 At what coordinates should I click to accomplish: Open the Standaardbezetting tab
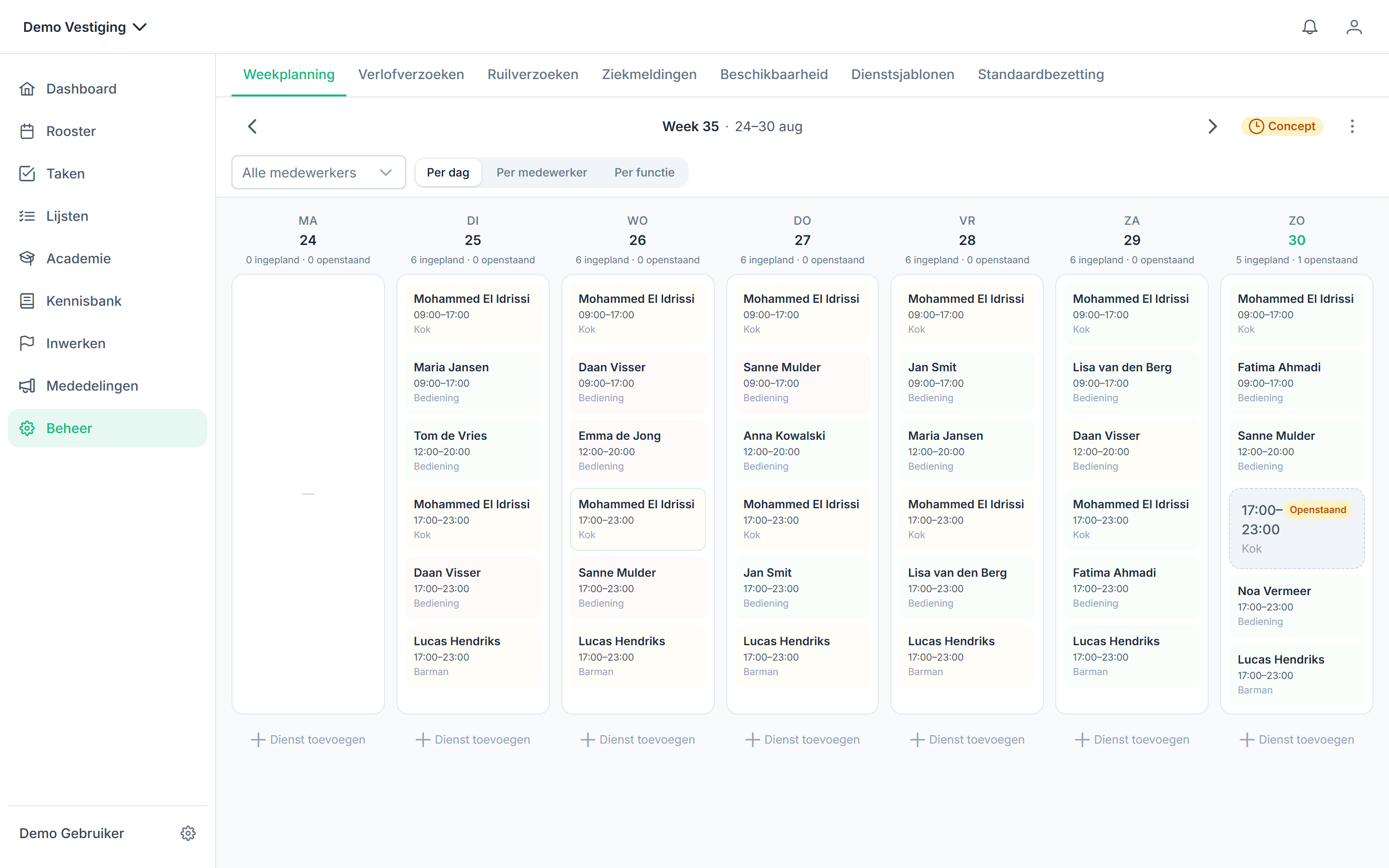click(x=1041, y=75)
